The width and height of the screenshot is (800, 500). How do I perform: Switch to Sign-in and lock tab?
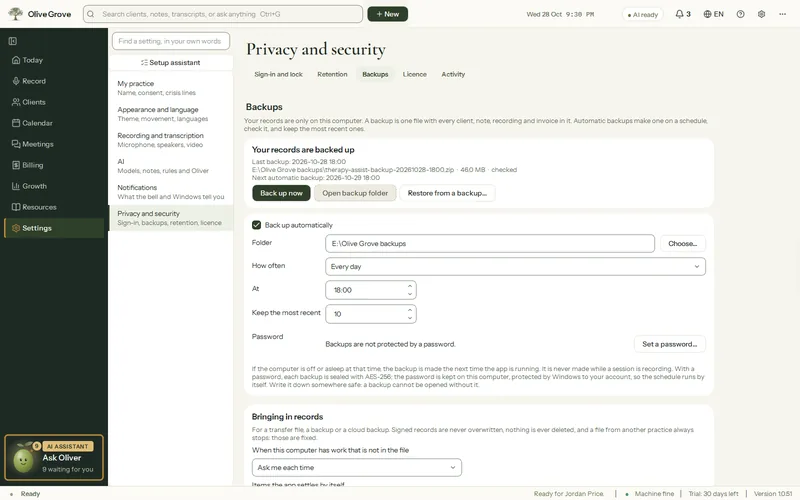[279, 74]
